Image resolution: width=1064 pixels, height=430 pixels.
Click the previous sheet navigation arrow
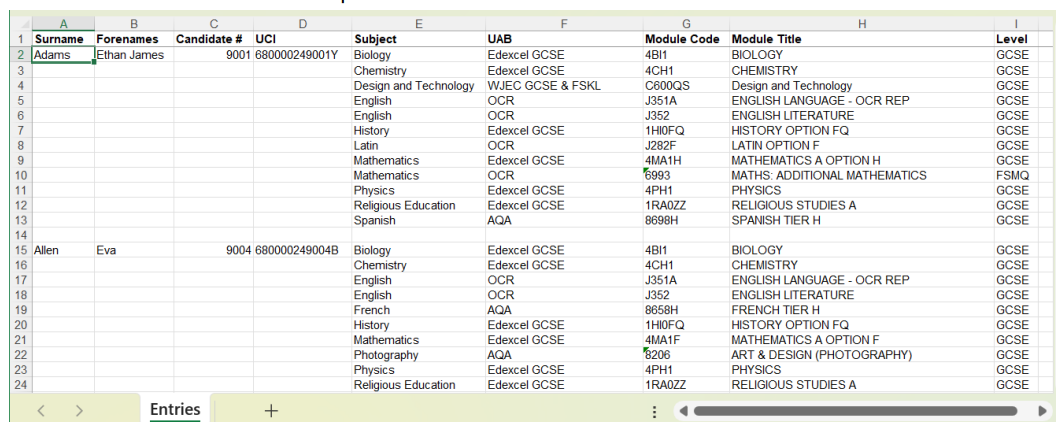coord(41,411)
